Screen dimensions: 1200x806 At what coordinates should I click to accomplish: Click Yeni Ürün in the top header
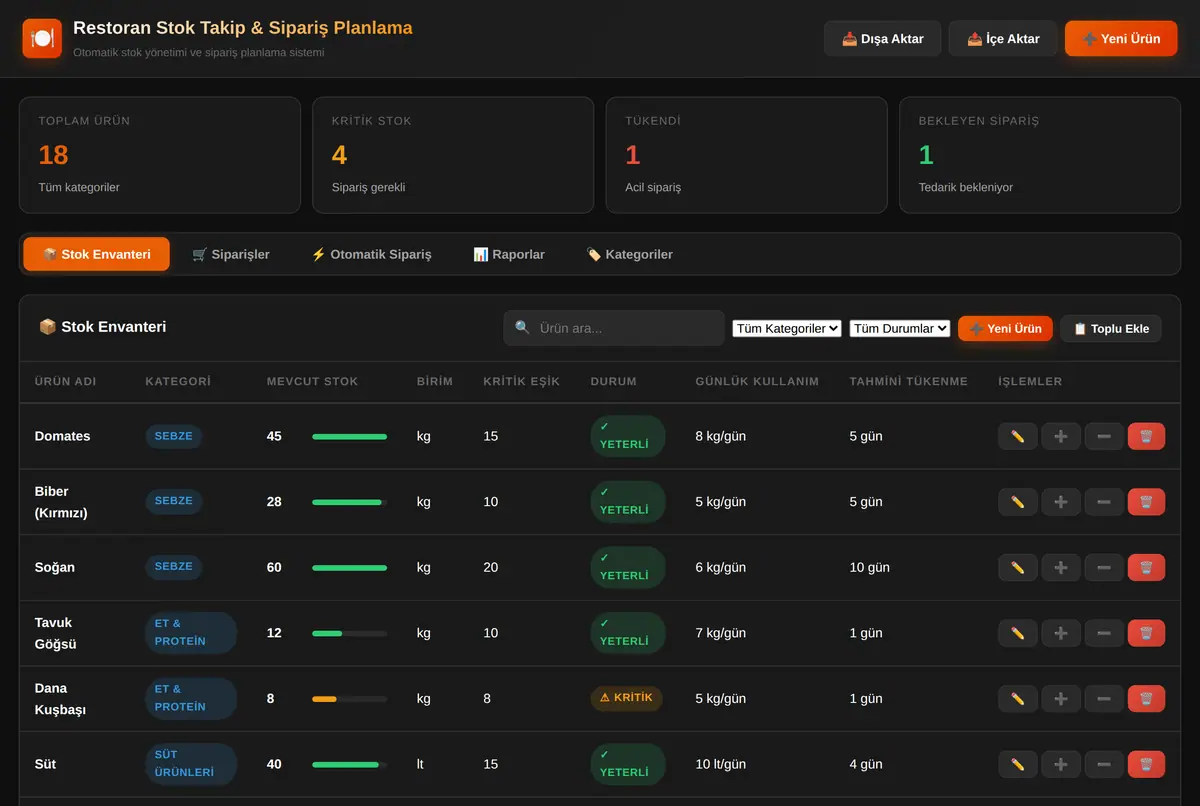click(x=1121, y=38)
